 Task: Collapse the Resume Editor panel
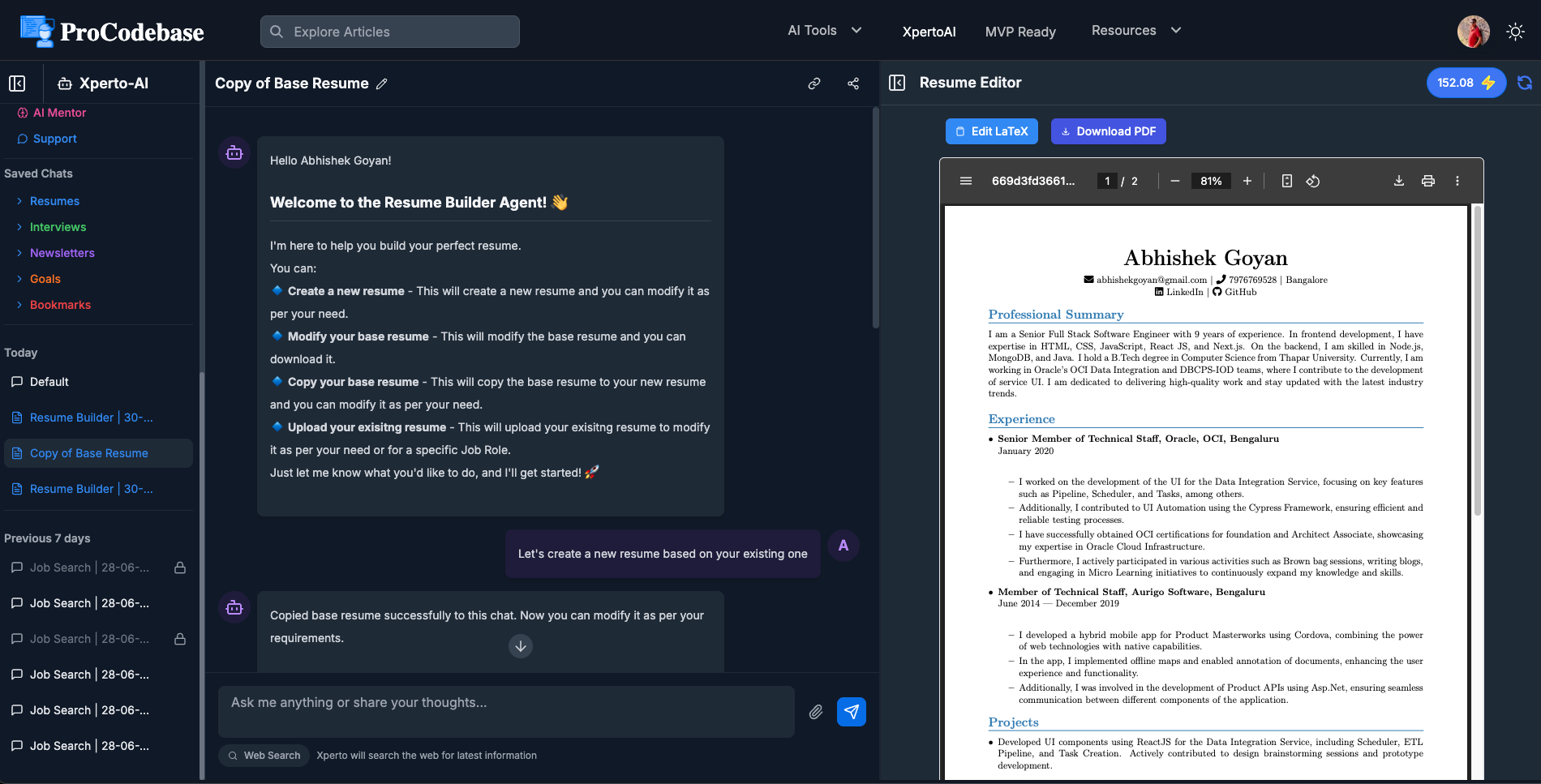[897, 83]
